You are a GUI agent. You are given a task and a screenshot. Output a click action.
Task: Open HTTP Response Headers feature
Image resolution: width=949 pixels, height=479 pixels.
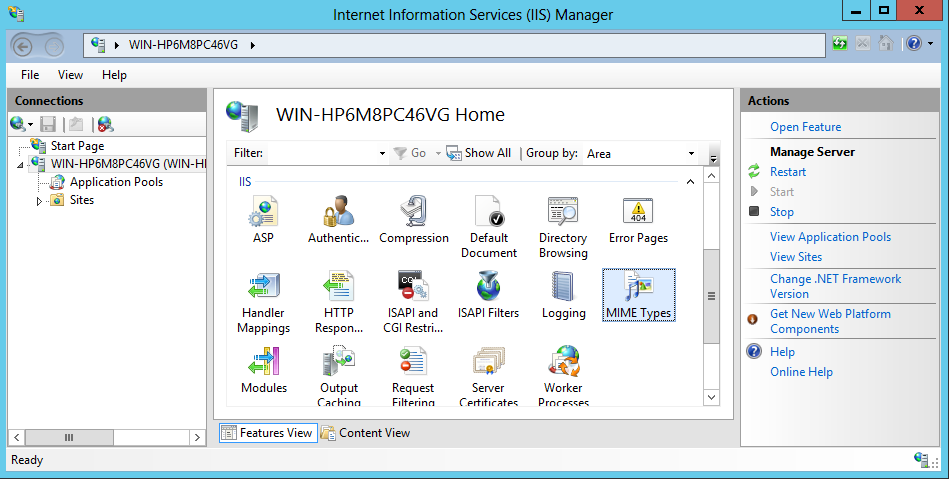[338, 302]
